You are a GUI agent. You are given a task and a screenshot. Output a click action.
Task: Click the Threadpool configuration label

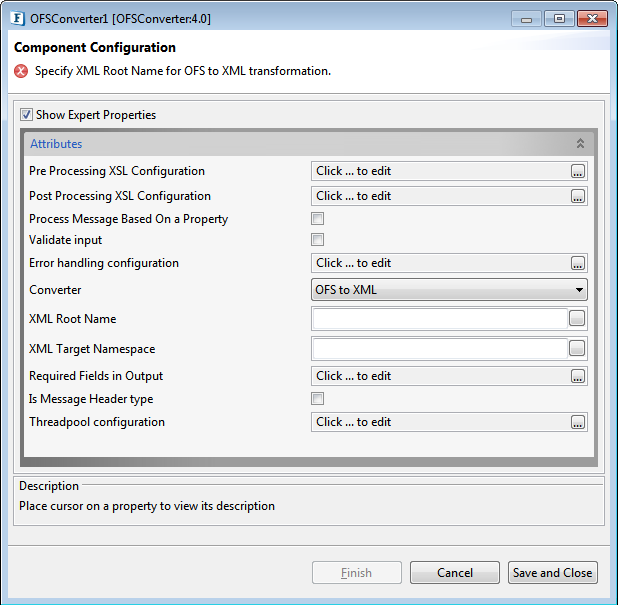[97, 422]
